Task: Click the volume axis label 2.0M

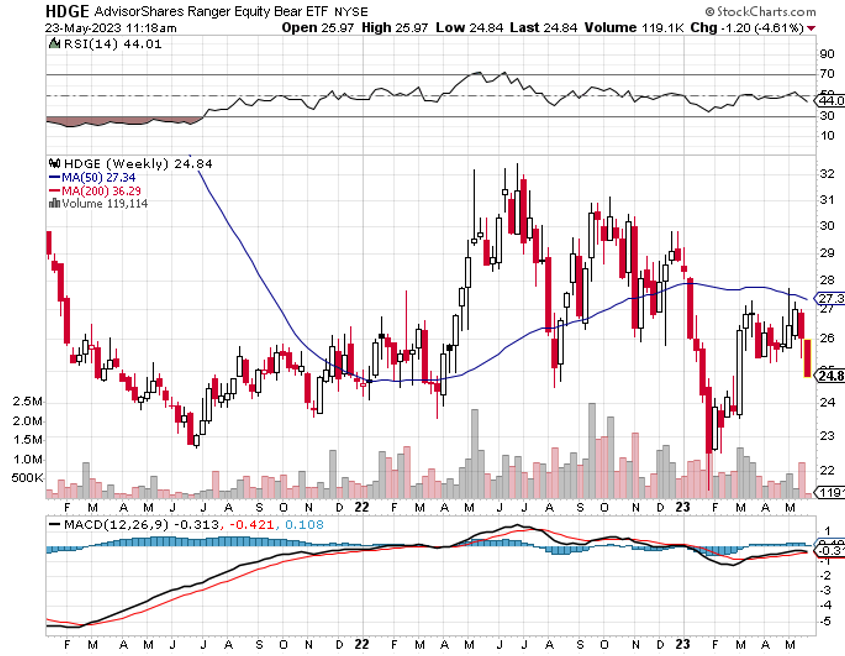Action: (27, 421)
